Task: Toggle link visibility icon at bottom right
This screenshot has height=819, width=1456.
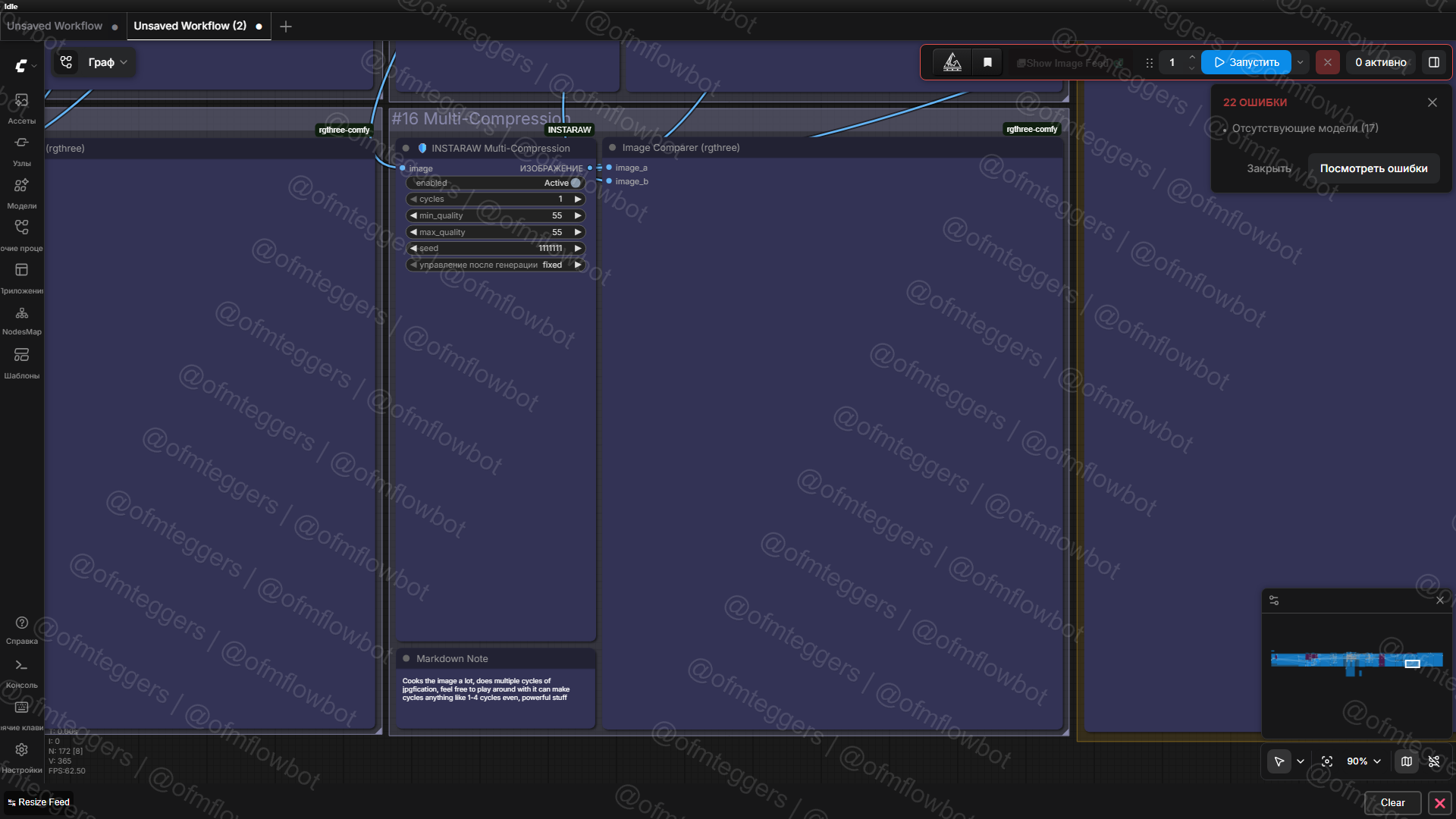Action: coord(1434,761)
